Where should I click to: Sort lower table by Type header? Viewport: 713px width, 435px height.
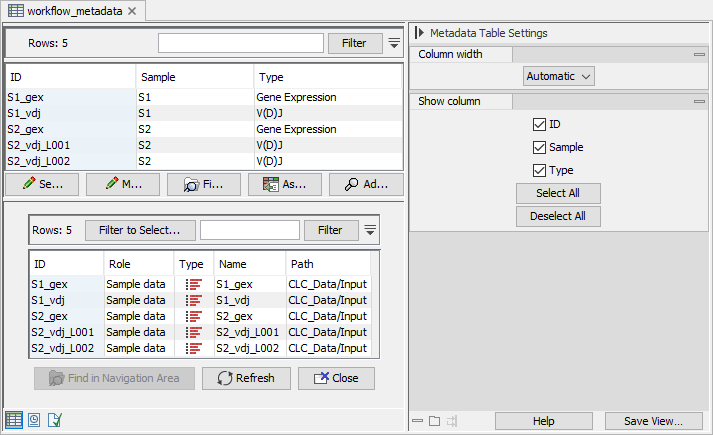pos(193,264)
